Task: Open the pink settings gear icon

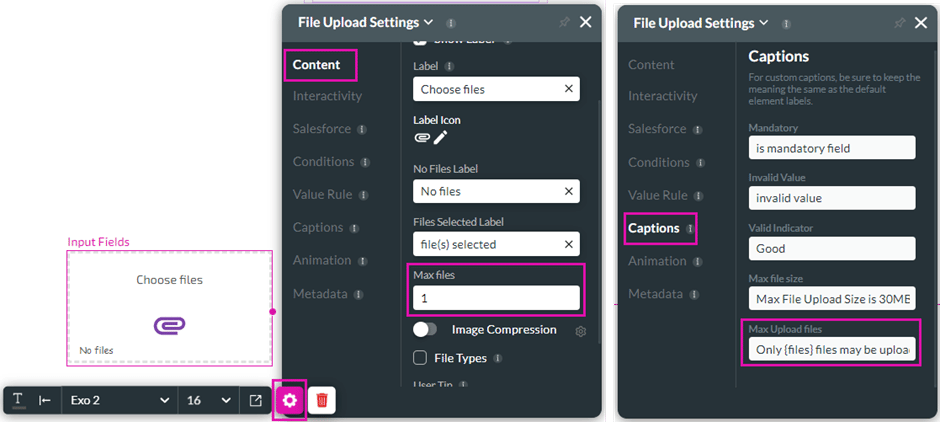Action: pos(289,400)
